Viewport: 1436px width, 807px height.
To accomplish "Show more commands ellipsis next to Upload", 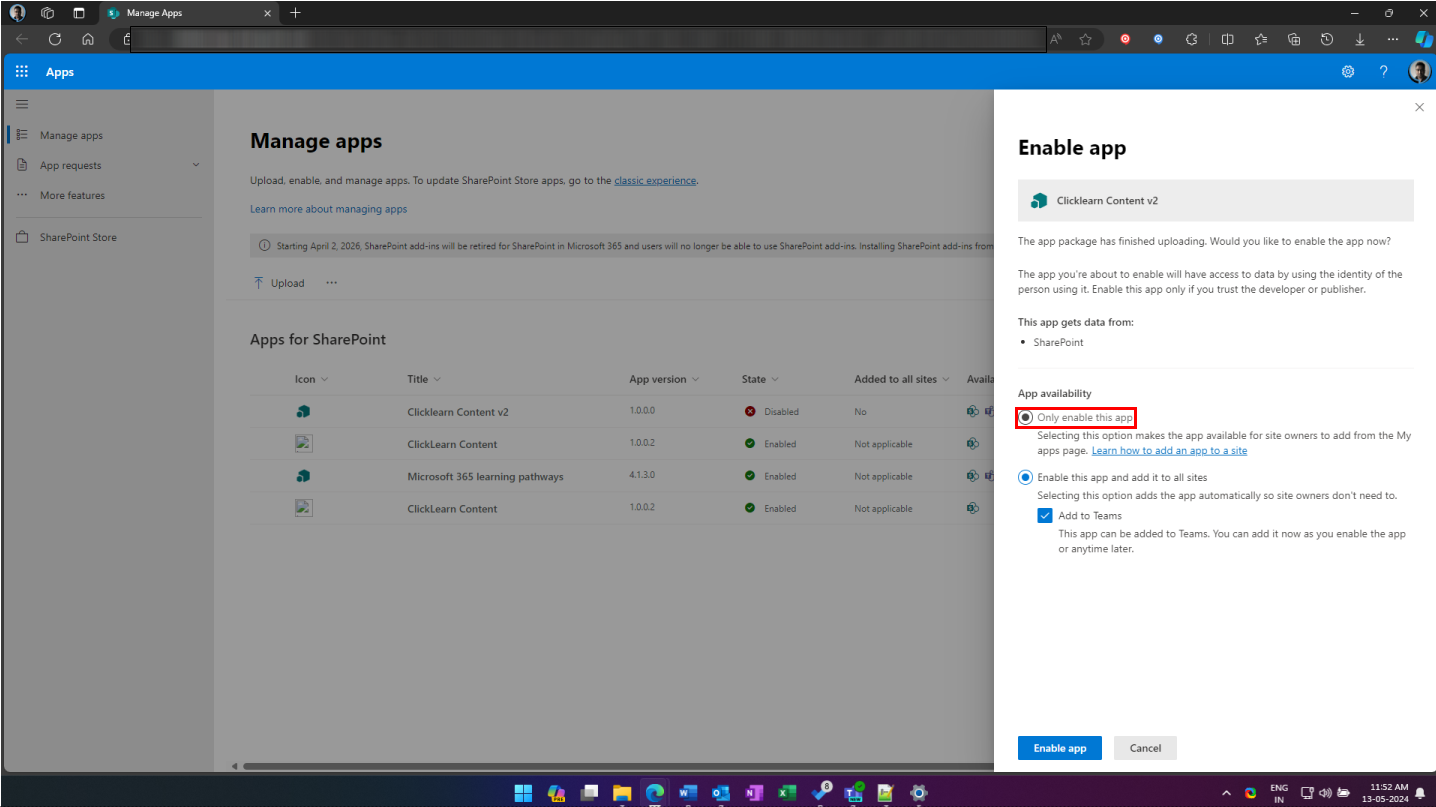I will pos(331,283).
